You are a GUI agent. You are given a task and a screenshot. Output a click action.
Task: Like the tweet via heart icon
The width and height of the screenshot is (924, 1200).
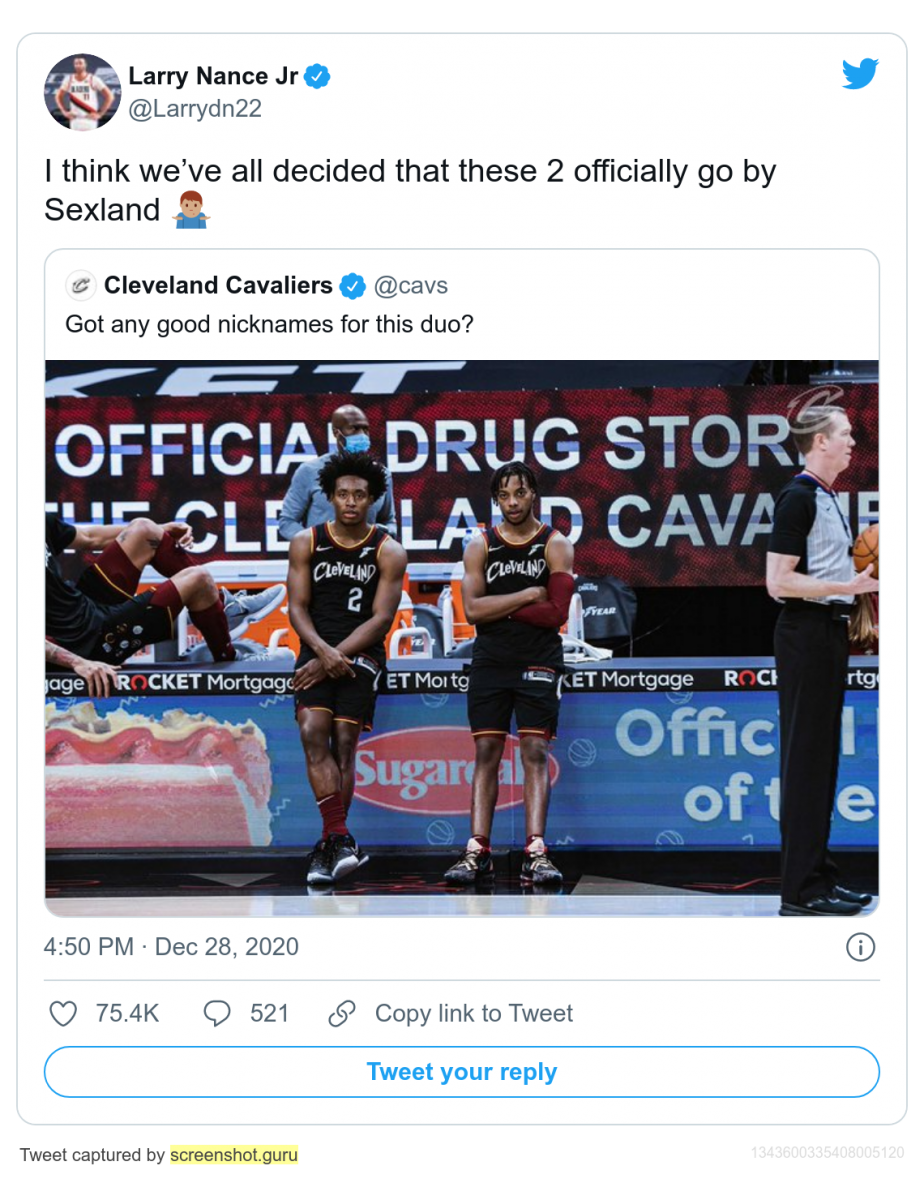[x=63, y=1014]
